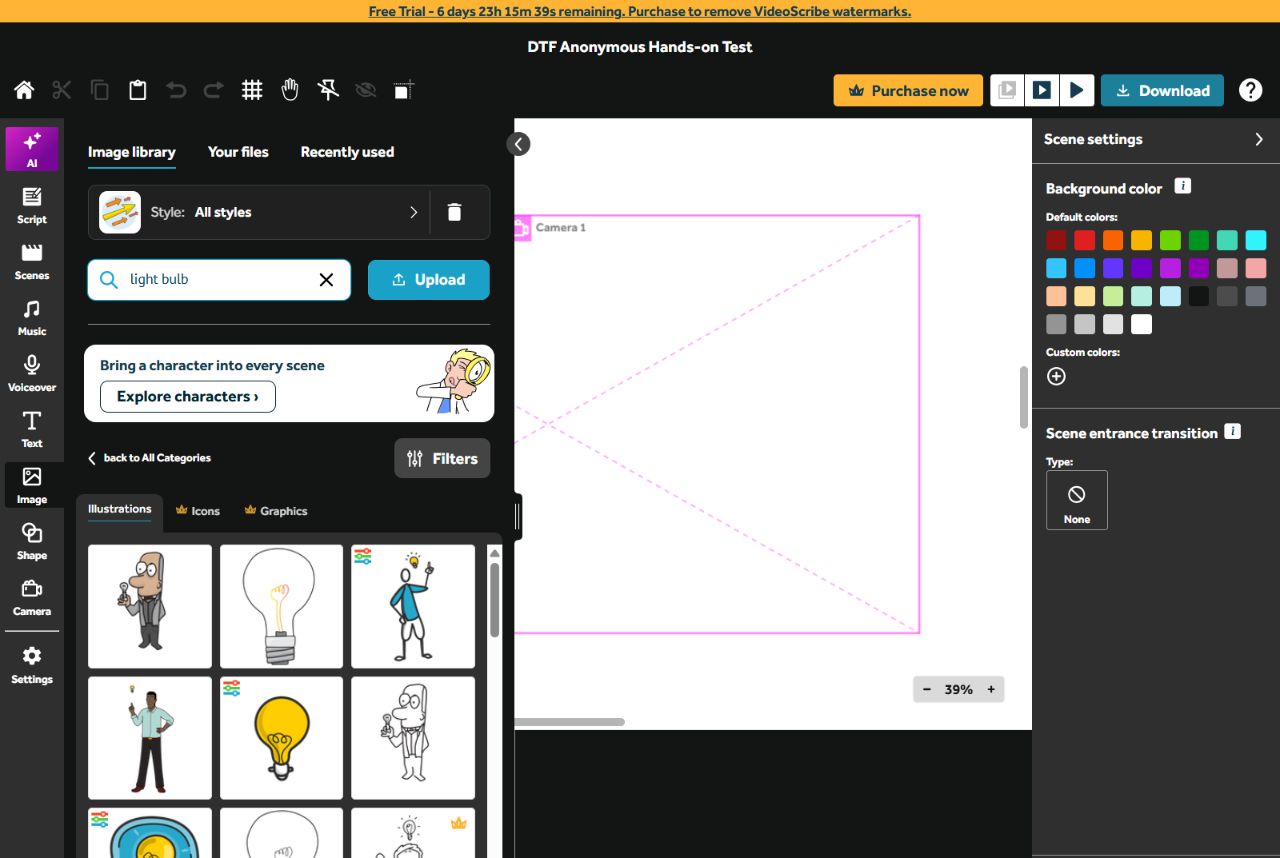Screen dimensions: 1280x858
Task: Select the None transition type
Action: tap(1077, 500)
